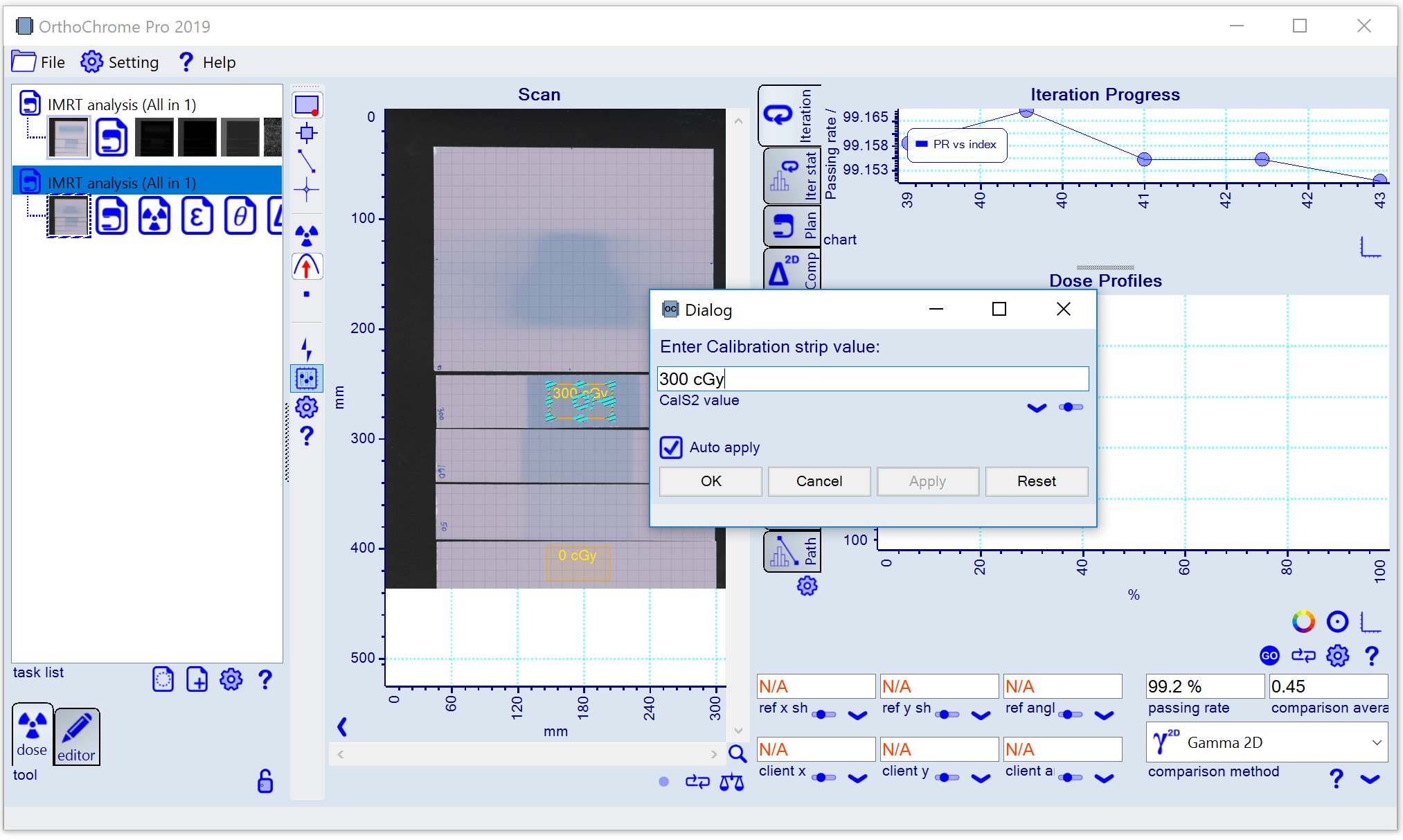Expand the client x chevron
This screenshot has height=840, width=1403.
(857, 778)
